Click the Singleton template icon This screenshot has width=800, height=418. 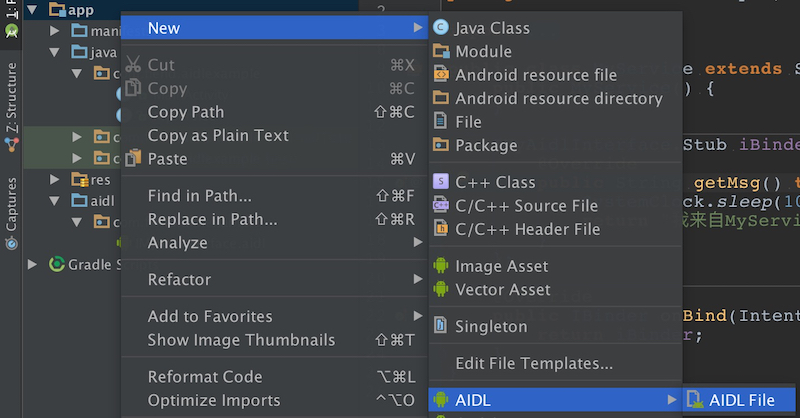point(440,325)
